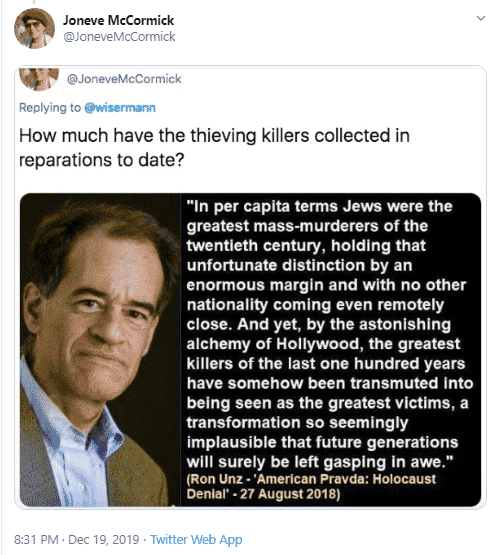Enlarge the portrait photo in attached image
This screenshot has width=494, height=555.
point(100,350)
